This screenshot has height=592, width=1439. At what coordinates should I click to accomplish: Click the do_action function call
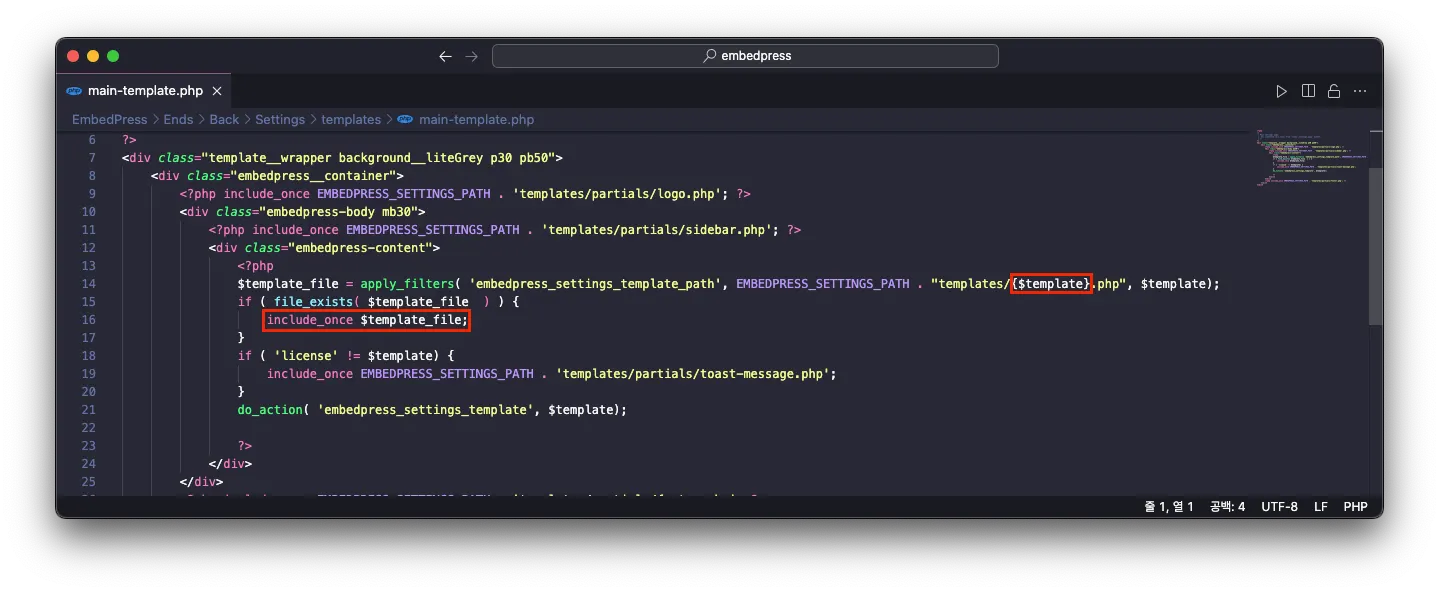pyautogui.click(x=270, y=410)
